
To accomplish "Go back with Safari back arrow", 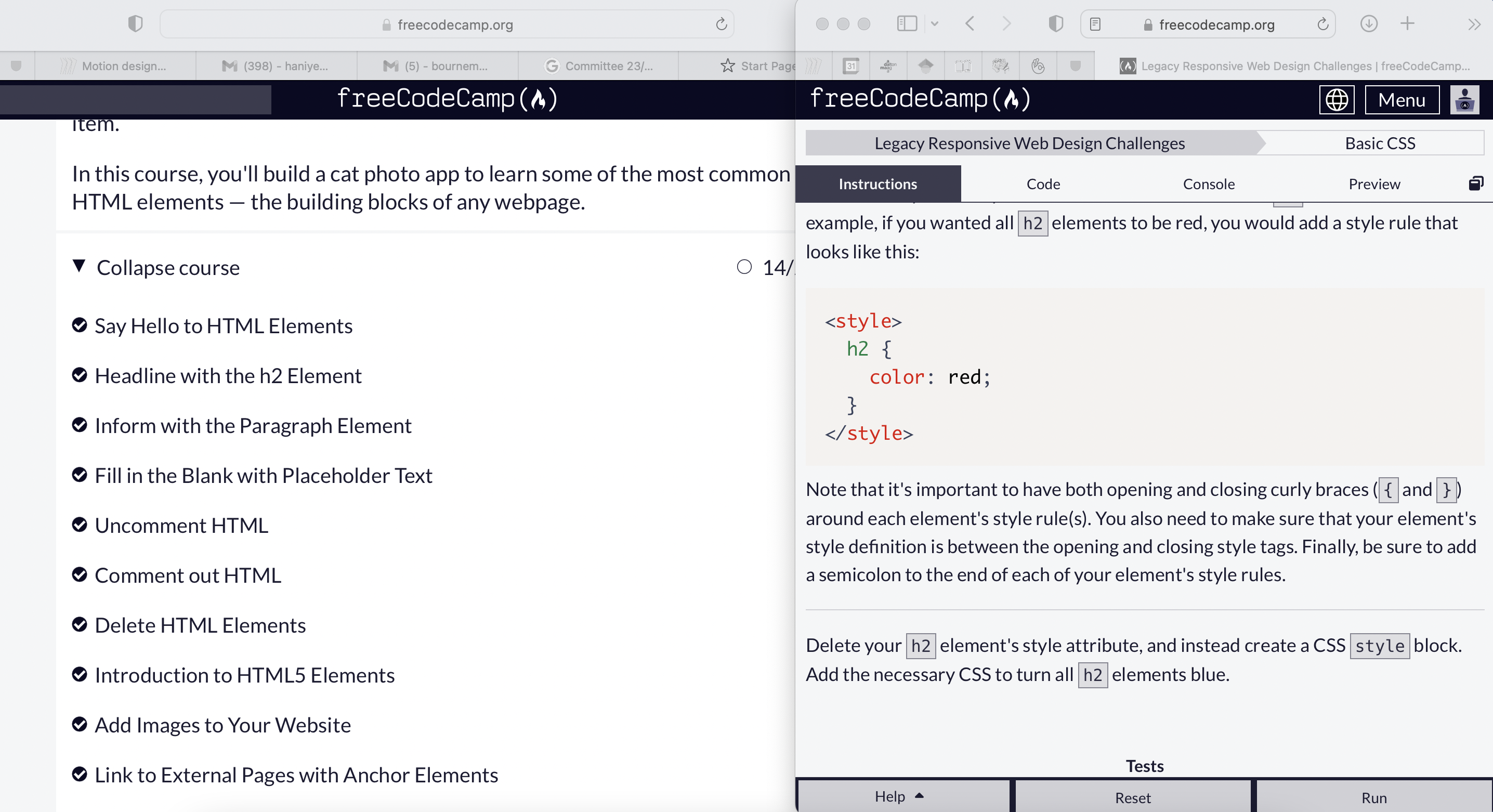I will pos(970,24).
